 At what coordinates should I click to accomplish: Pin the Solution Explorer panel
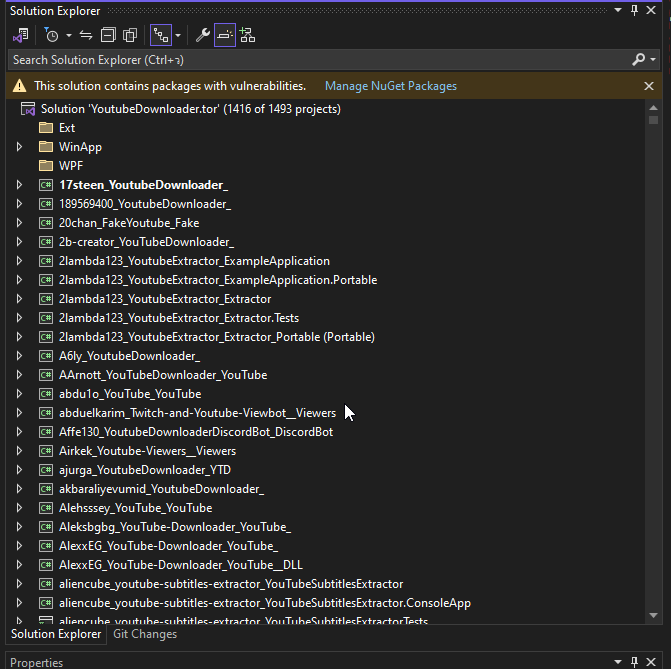coord(634,10)
